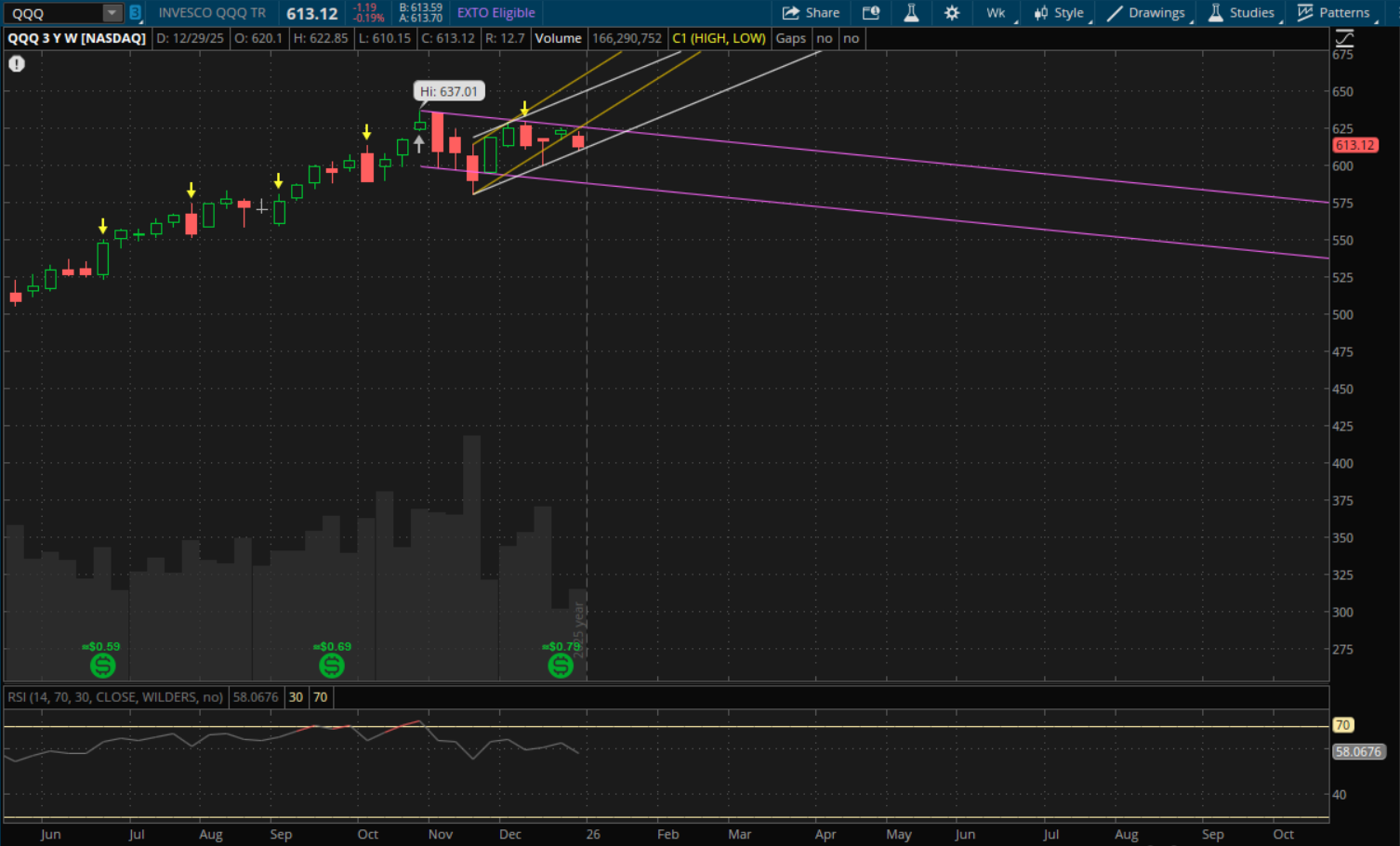This screenshot has height=846, width=1400.
Task: Click the QQQ symbol input field
Action: 54,13
